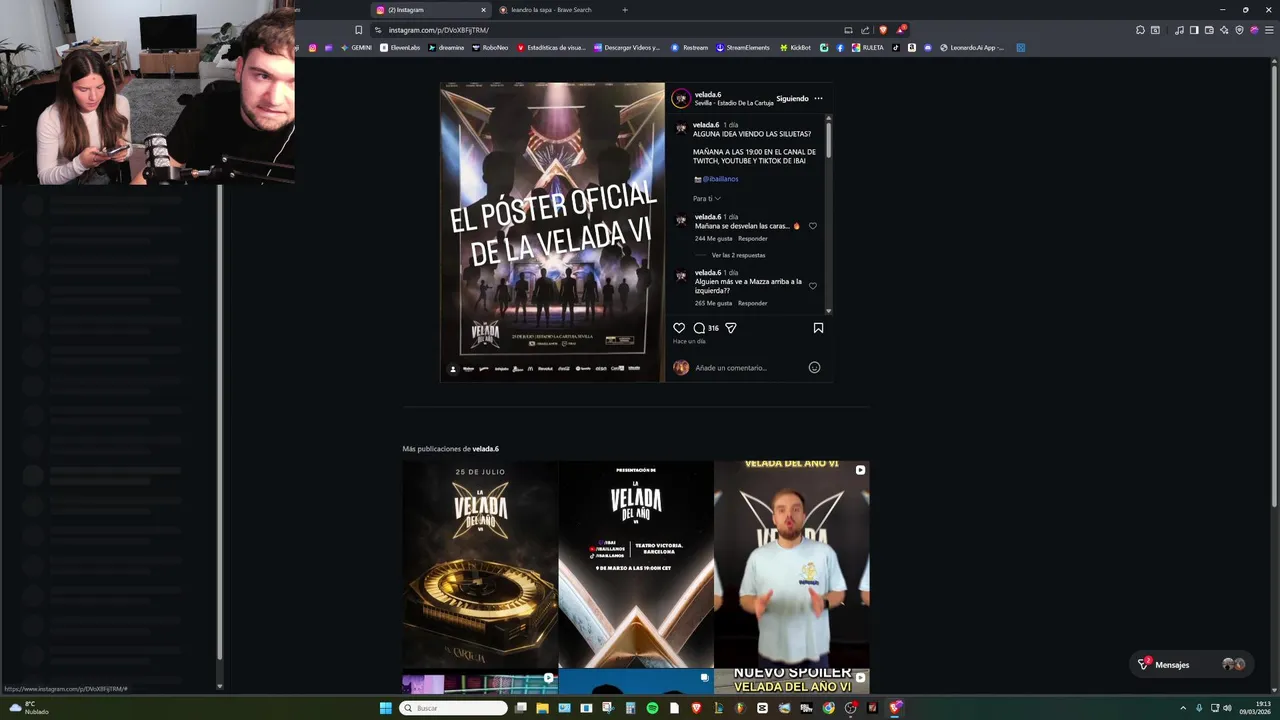Open the @ibaillanos mention link
Image resolution: width=1280 pixels, height=720 pixels.
[x=720, y=179]
